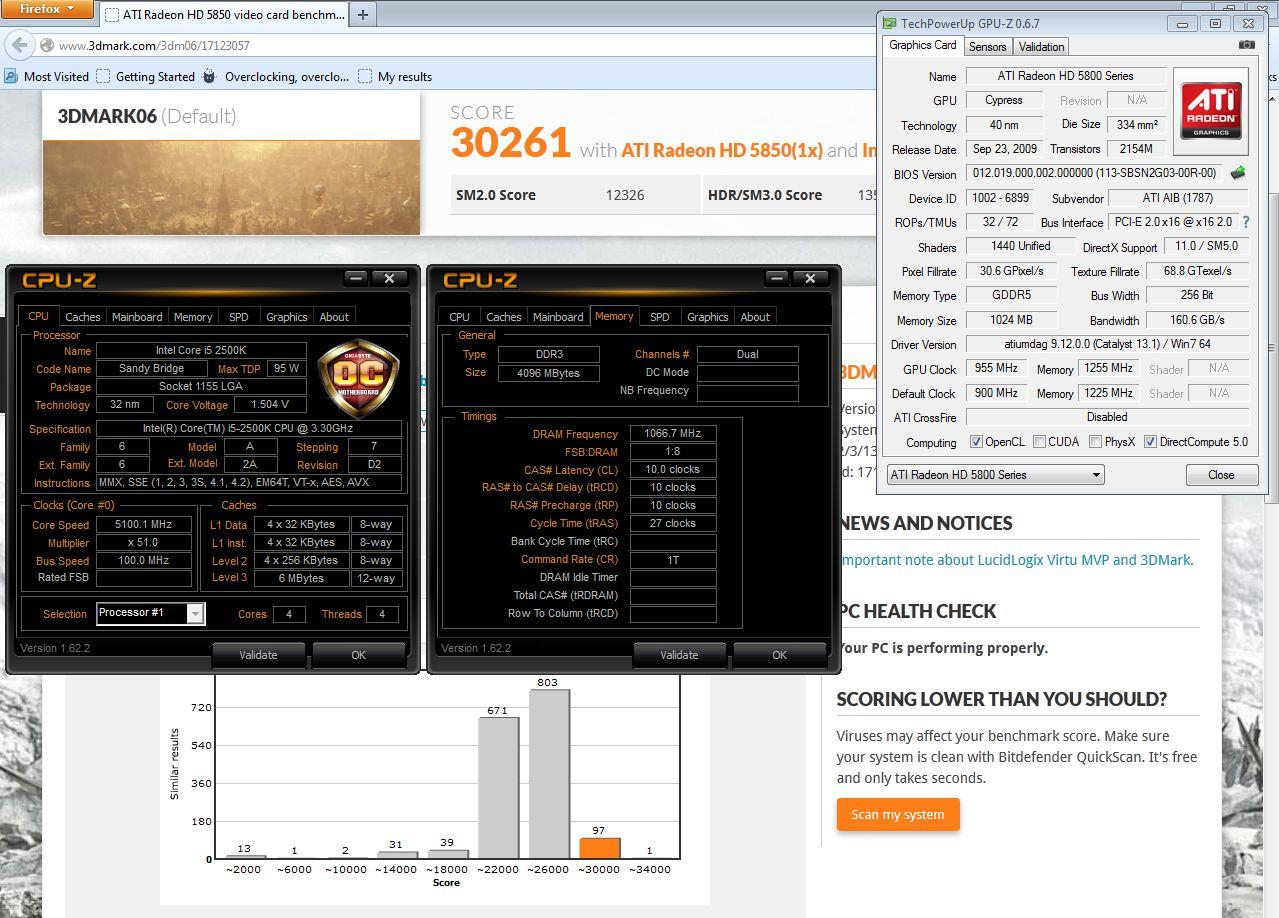Open About tab in left CPU-Z window

tap(334, 317)
